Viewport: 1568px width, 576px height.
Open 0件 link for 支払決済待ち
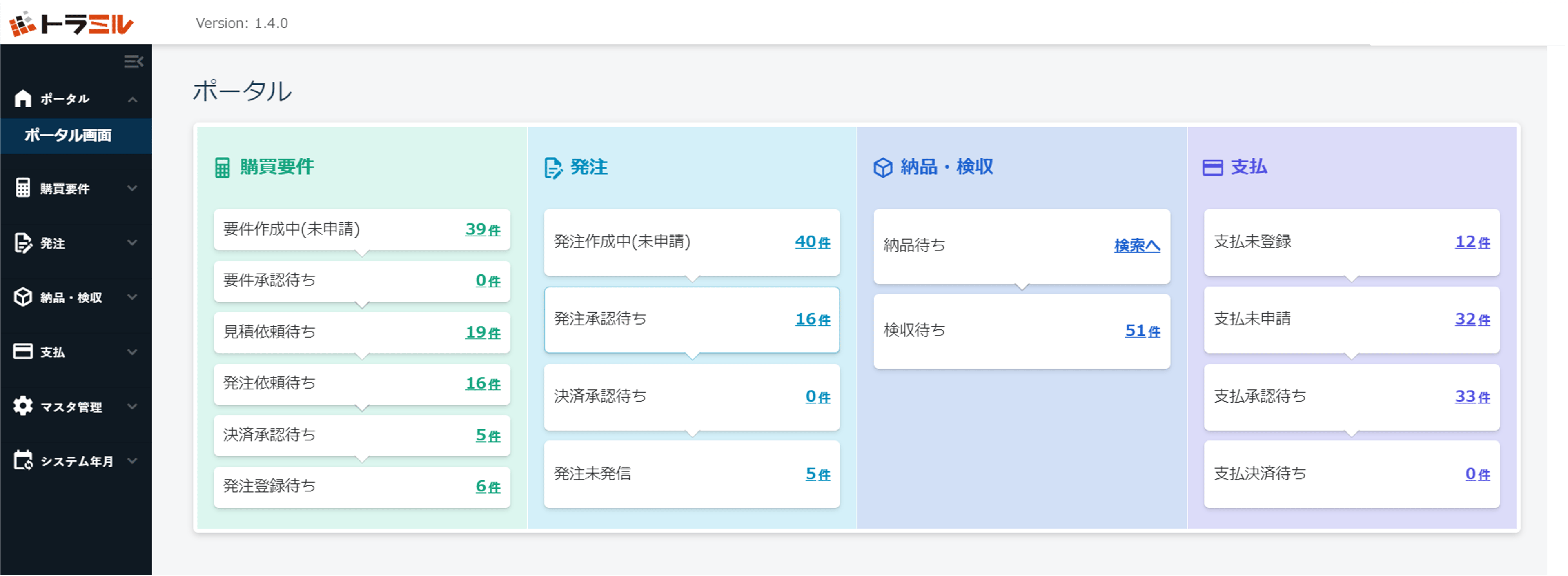coord(1477,474)
